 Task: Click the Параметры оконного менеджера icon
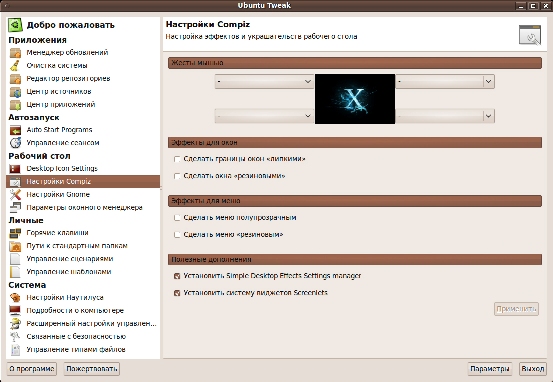15,207
